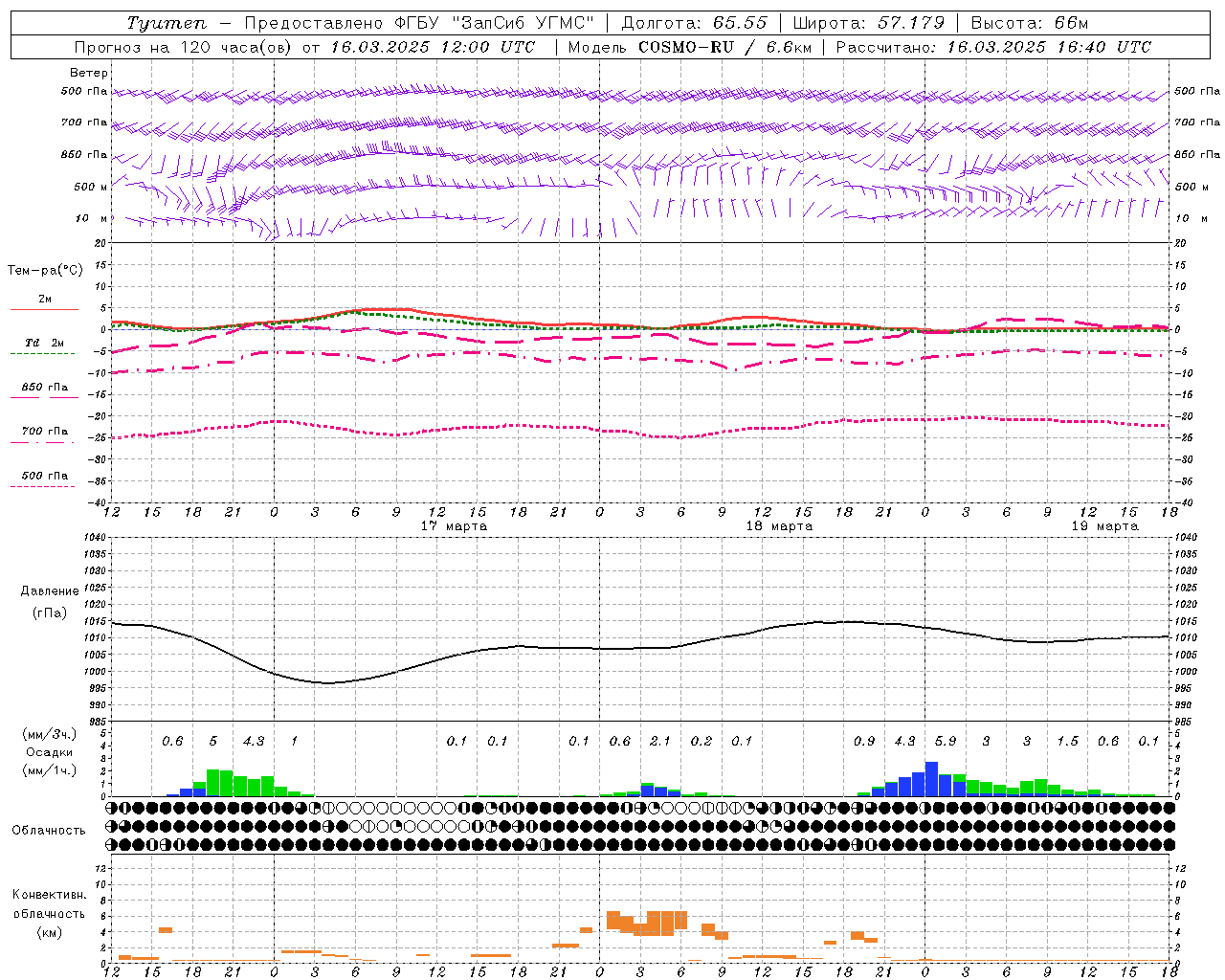Screen dimensions: 1225x980
Task: Click the "Предоставлено ФГБУ ЗапСиб УГМС" text
Action: click(x=418, y=23)
